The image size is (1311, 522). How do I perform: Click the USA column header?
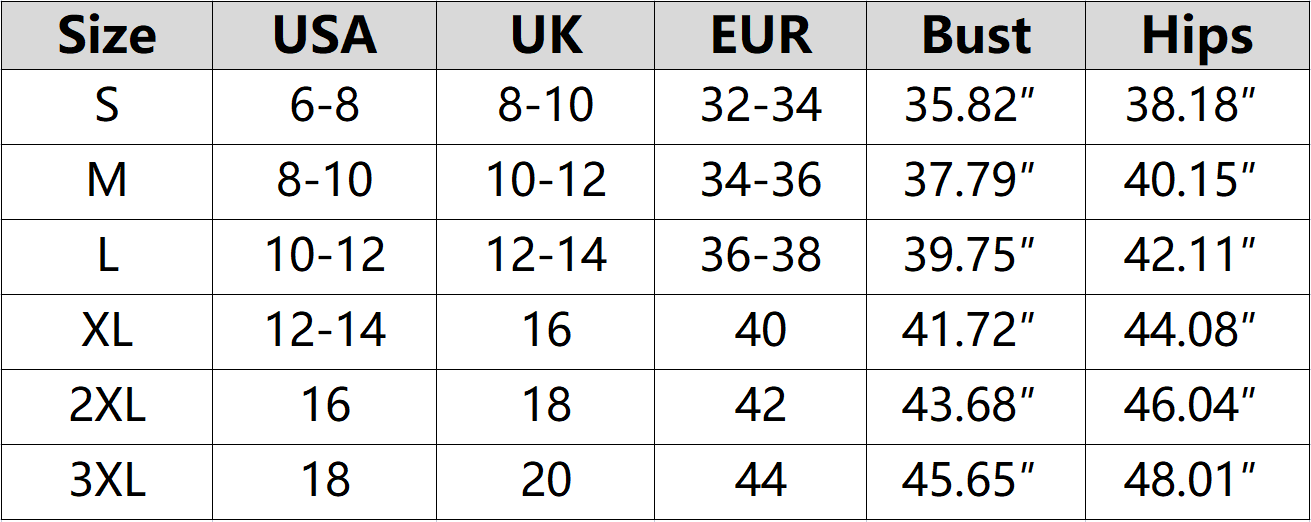click(324, 36)
